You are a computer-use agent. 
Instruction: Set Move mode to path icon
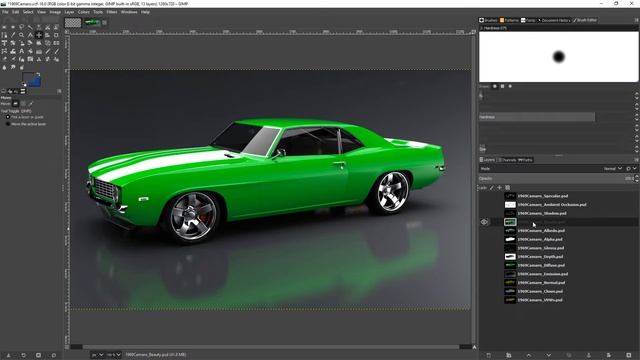click(x=31, y=103)
